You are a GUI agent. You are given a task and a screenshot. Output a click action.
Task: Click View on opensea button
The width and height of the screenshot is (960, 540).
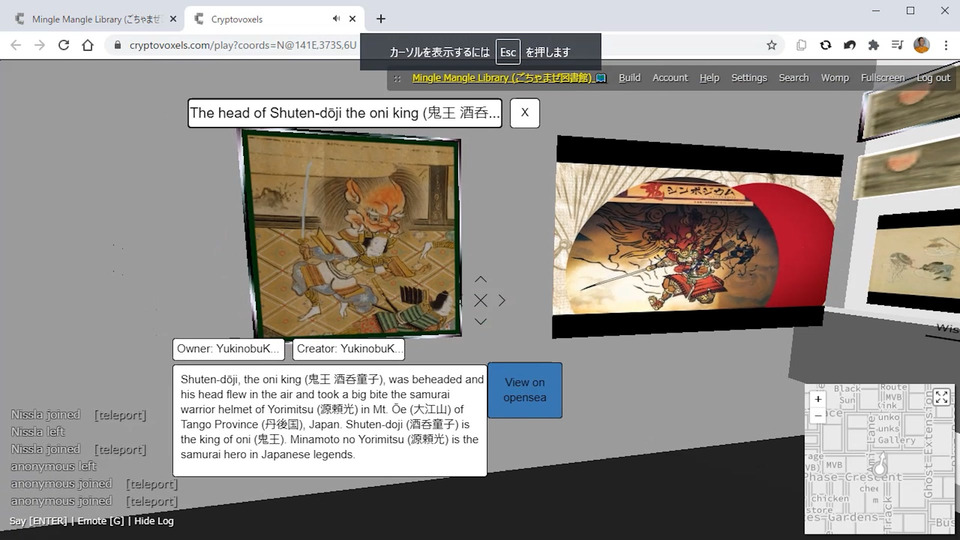pyautogui.click(x=525, y=390)
